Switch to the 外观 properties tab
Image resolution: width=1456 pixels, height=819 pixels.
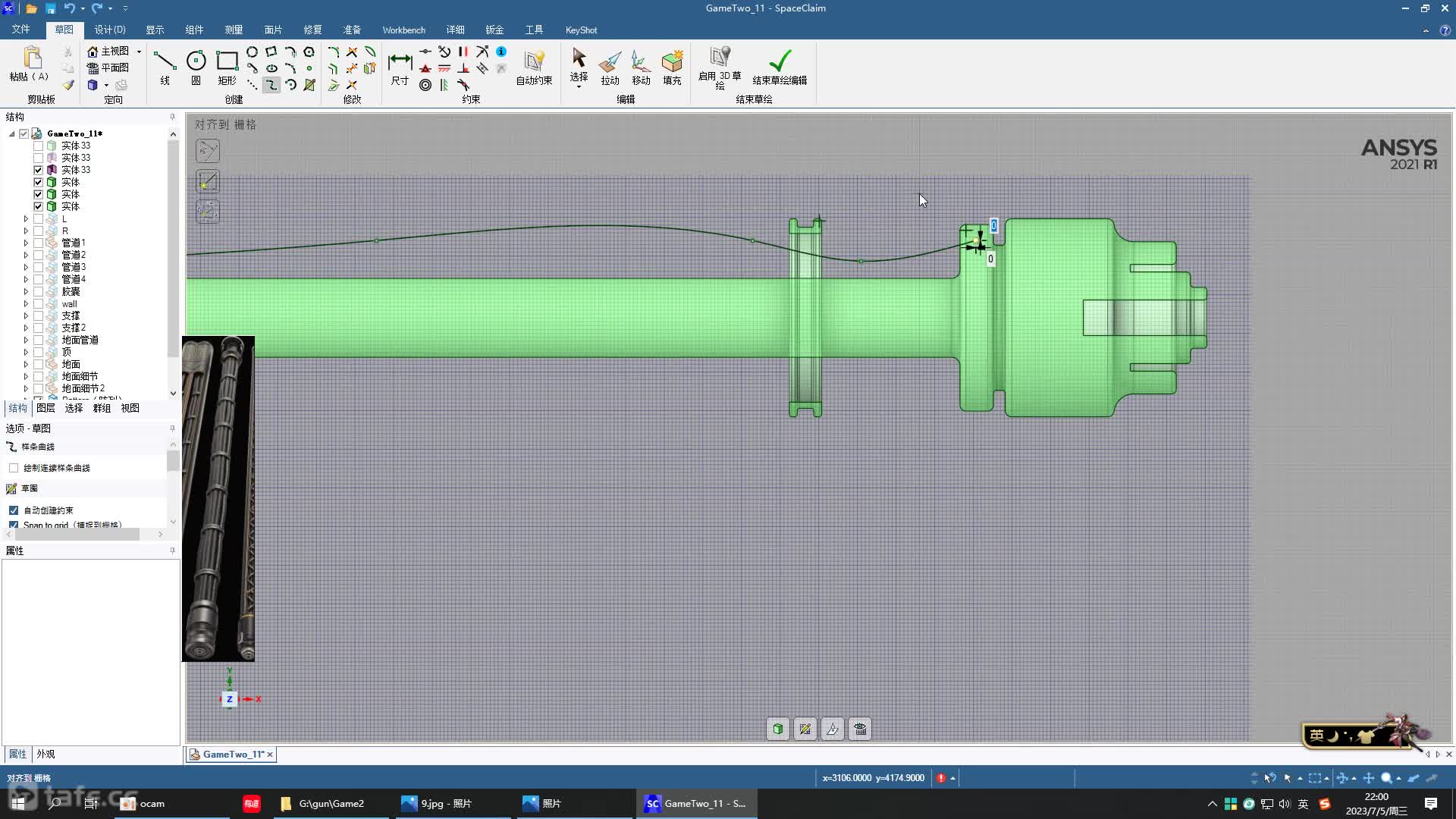[45, 754]
